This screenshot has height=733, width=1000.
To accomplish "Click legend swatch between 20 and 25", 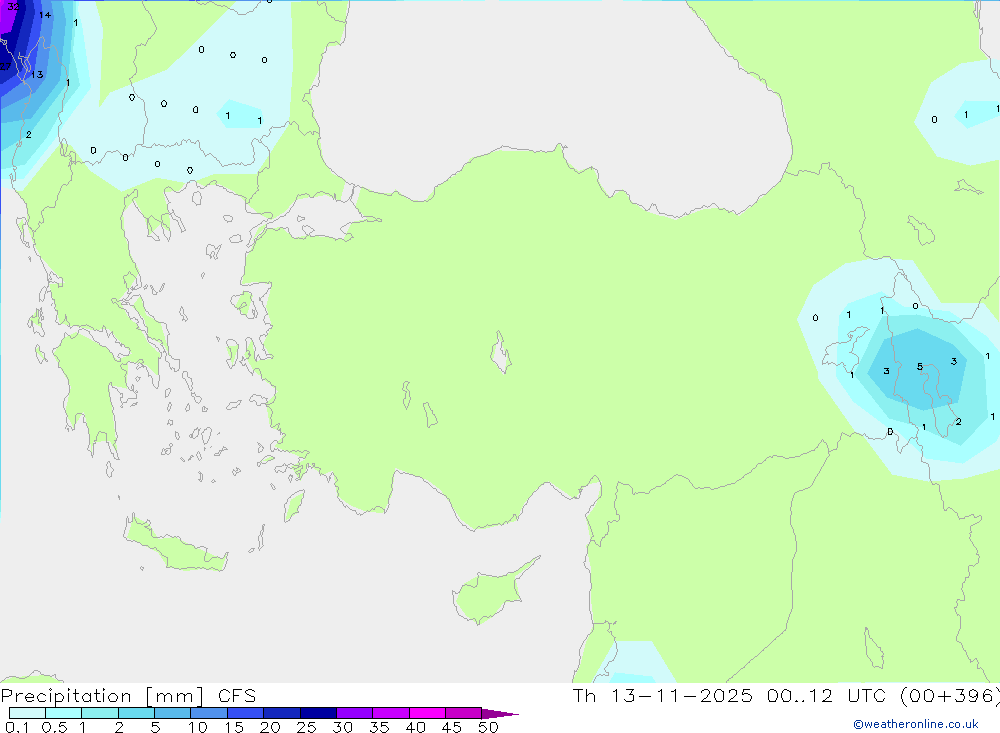I will pyautogui.click(x=282, y=713).
